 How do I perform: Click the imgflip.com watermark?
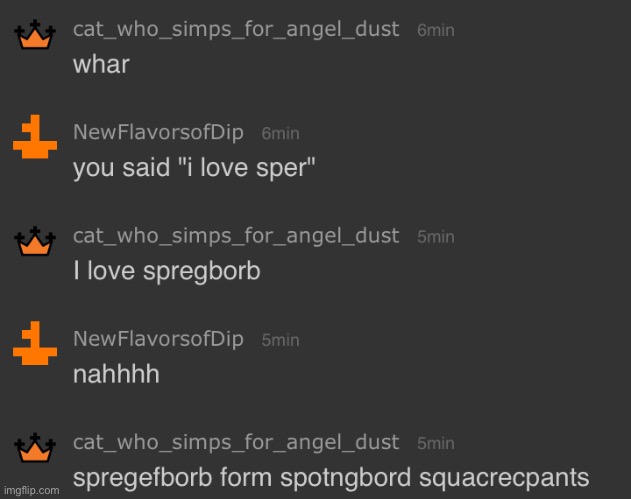coord(31,491)
